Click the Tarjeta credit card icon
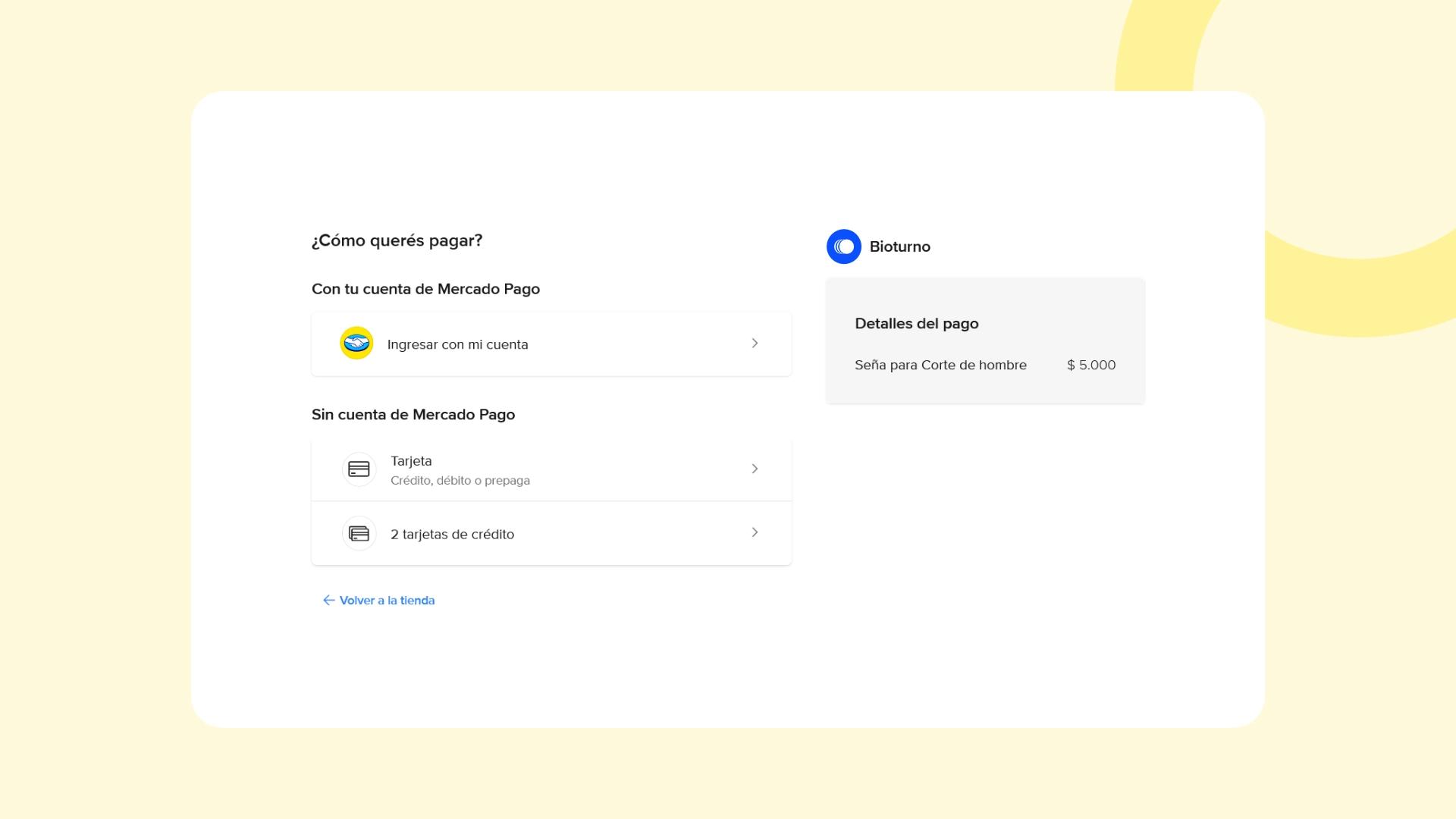Viewport: 1456px width, 819px height. (359, 469)
